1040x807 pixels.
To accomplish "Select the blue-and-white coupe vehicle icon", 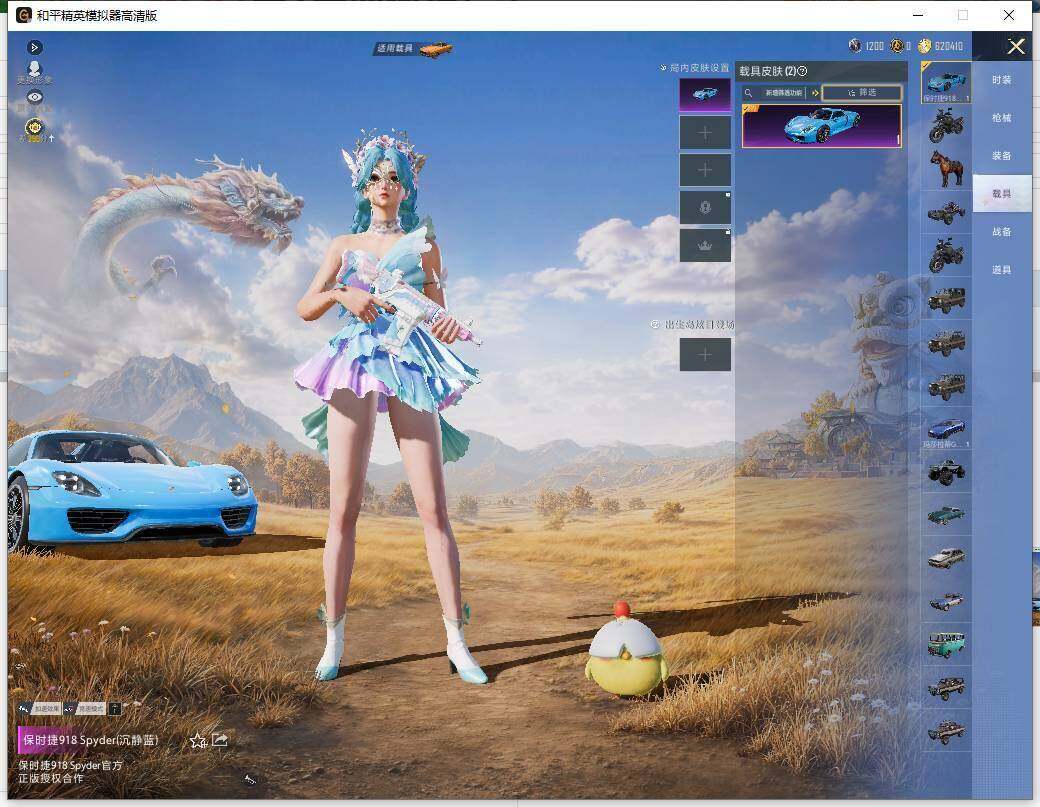I will (946, 601).
